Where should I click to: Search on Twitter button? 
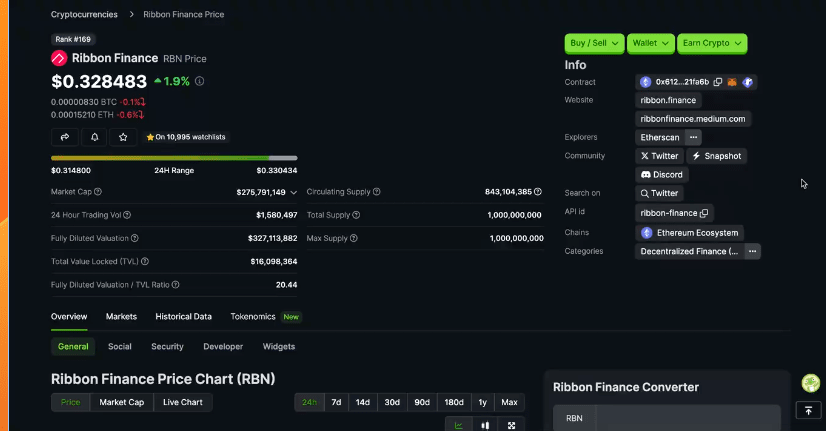point(659,193)
